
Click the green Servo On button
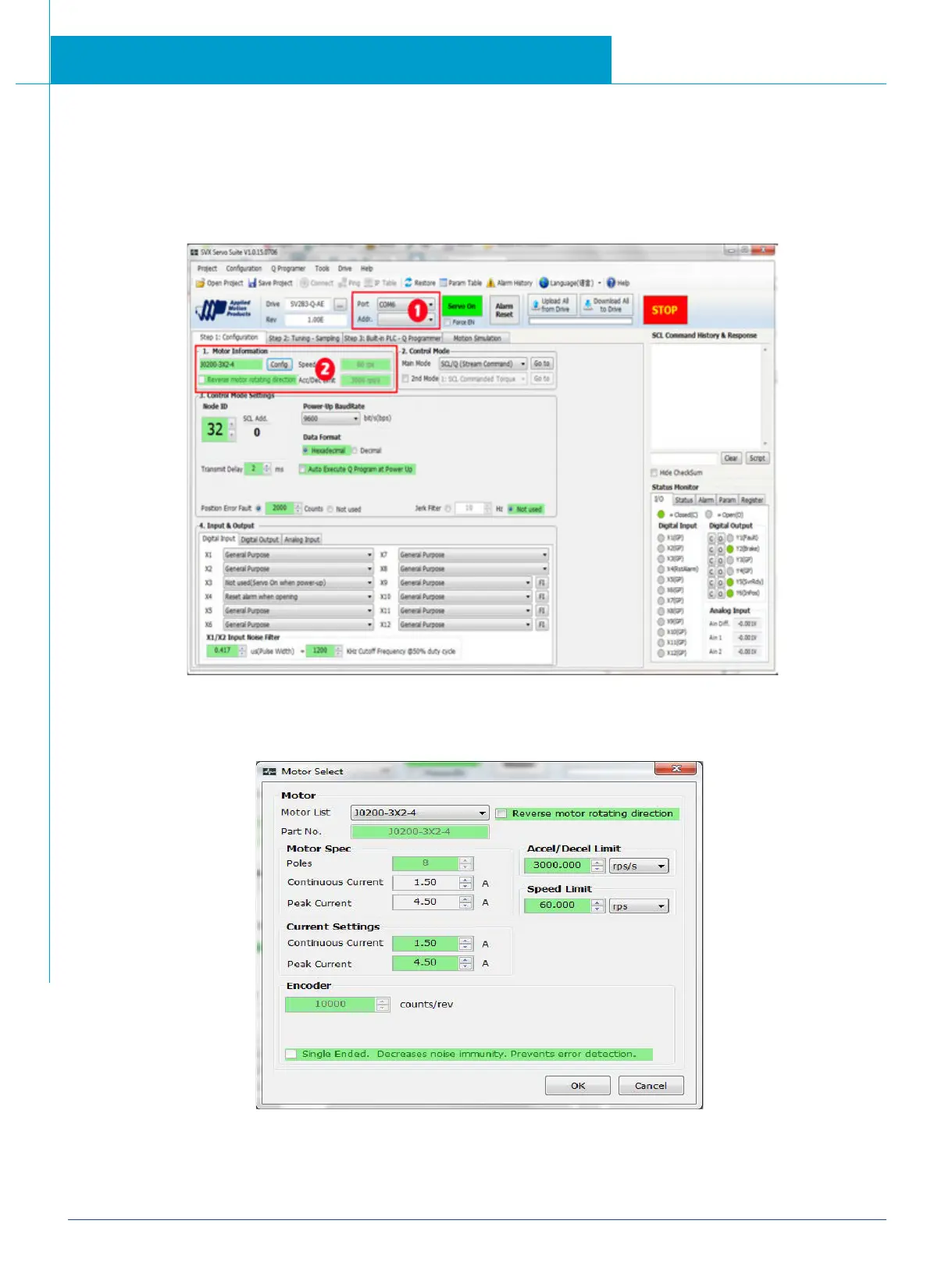click(462, 306)
